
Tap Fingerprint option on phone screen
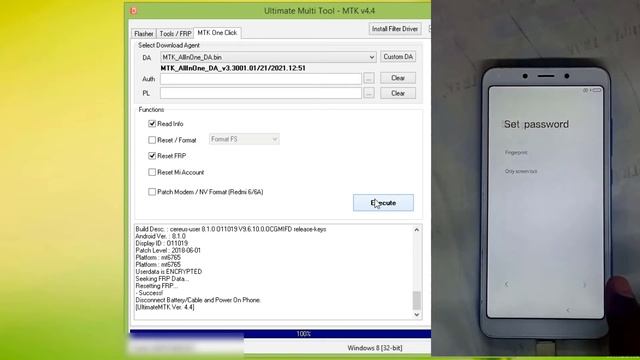tap(516, 152)
